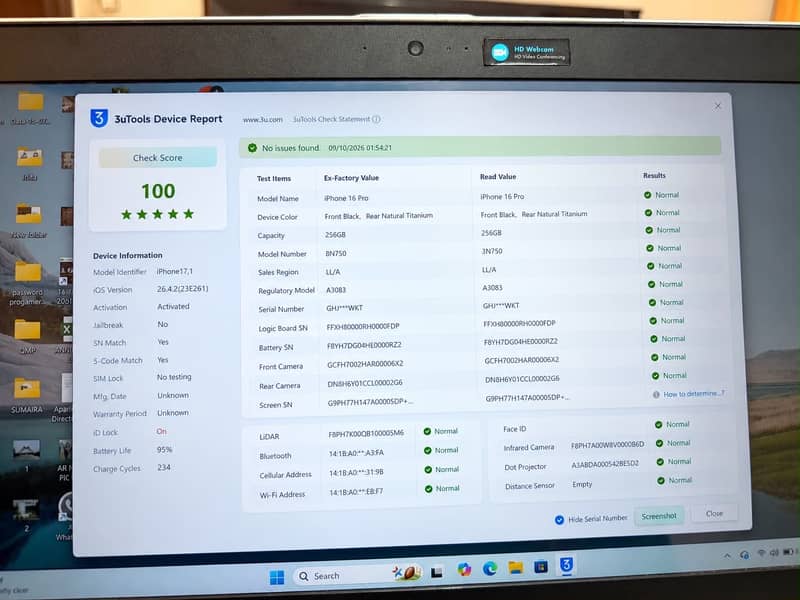Click the Read Value column header
The width and height of the screenshot is (800, 600).
498,177
